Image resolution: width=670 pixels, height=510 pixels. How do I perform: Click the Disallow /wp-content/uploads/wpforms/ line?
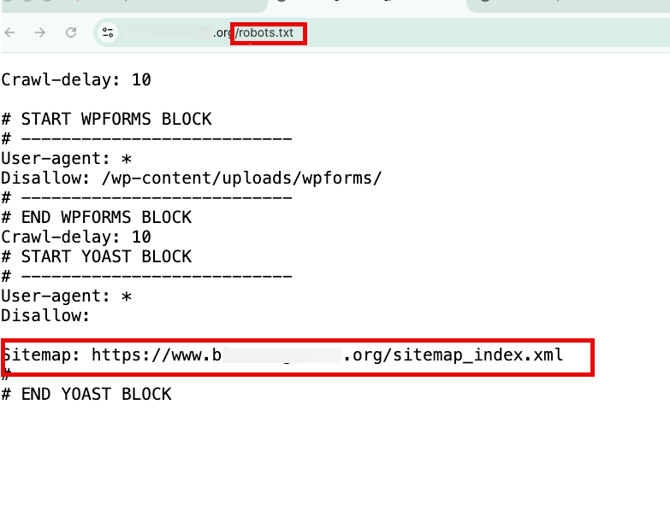[191, 178]
